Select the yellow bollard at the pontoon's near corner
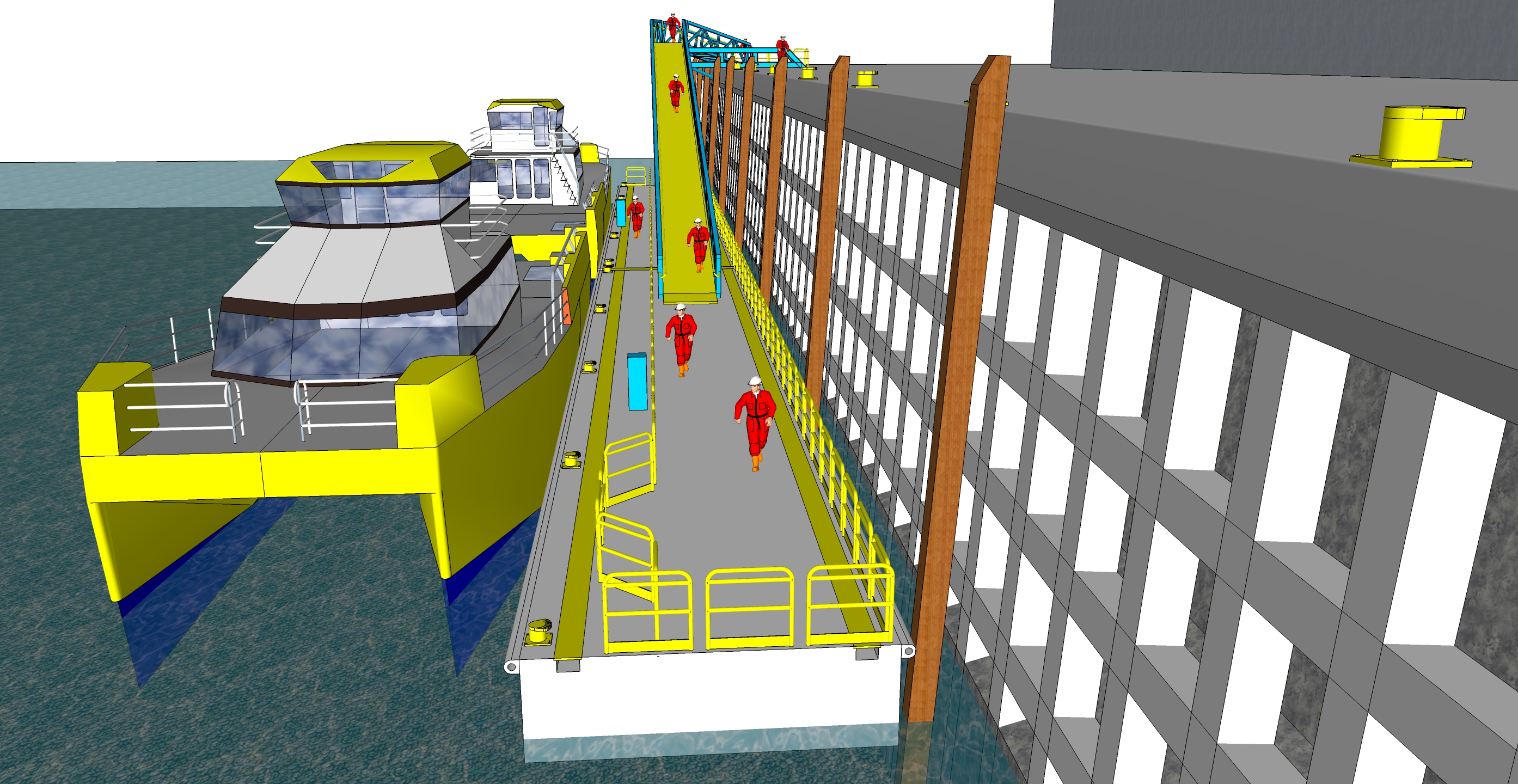This screenshot has height=784, width=1518. pyautogui.click(x=538, y=632)
